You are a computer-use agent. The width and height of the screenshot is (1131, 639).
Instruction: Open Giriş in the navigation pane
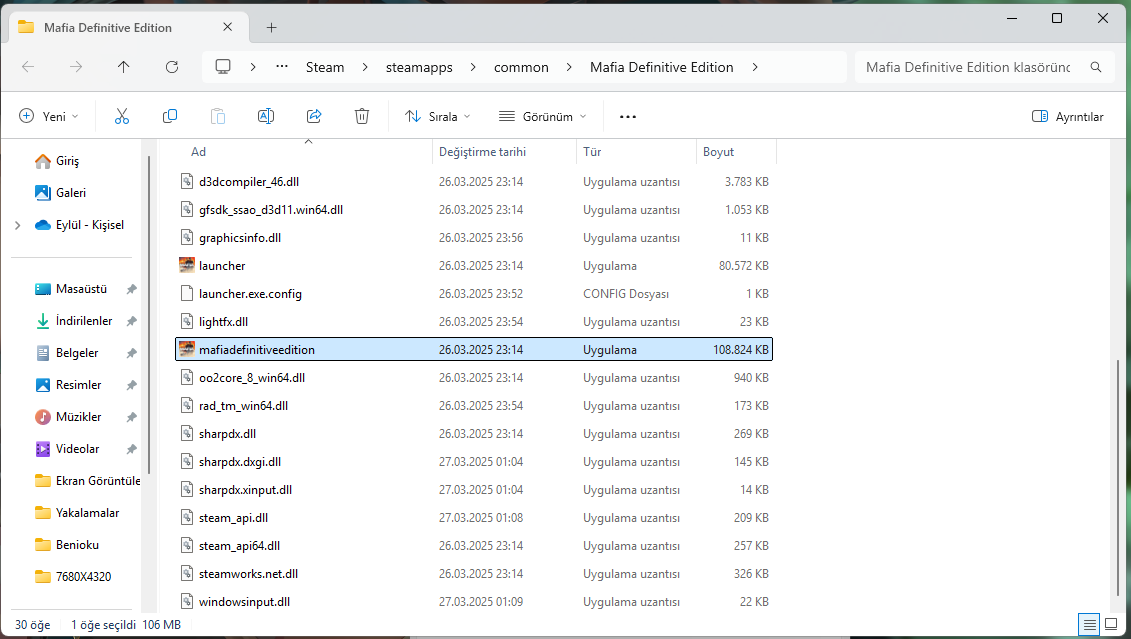tap(67, 161)
